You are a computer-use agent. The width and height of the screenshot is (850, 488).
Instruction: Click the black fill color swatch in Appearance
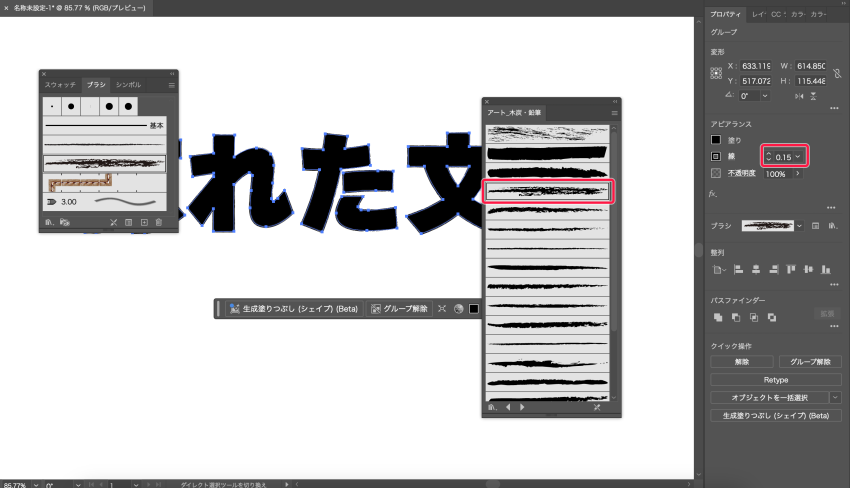716,140
